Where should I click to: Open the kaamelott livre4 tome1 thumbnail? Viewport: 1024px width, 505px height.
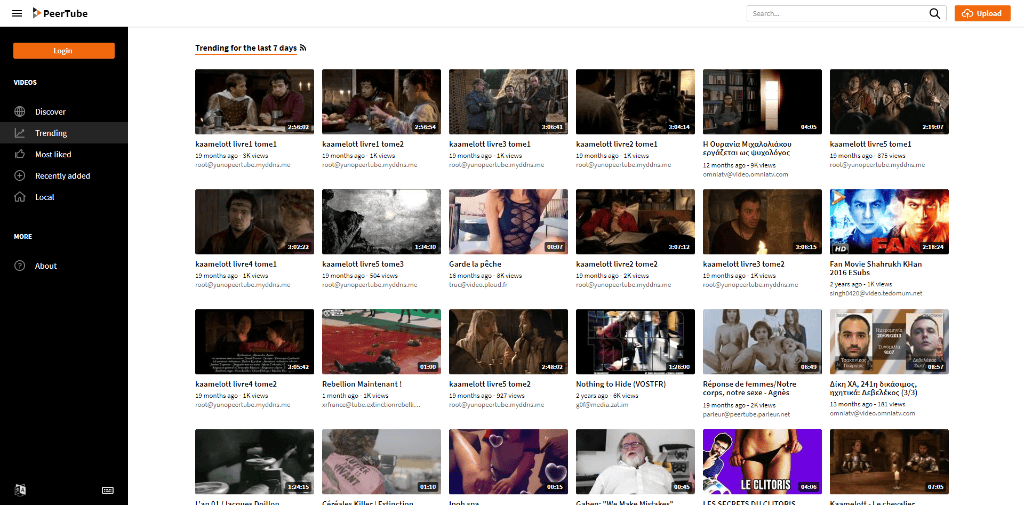255,221
